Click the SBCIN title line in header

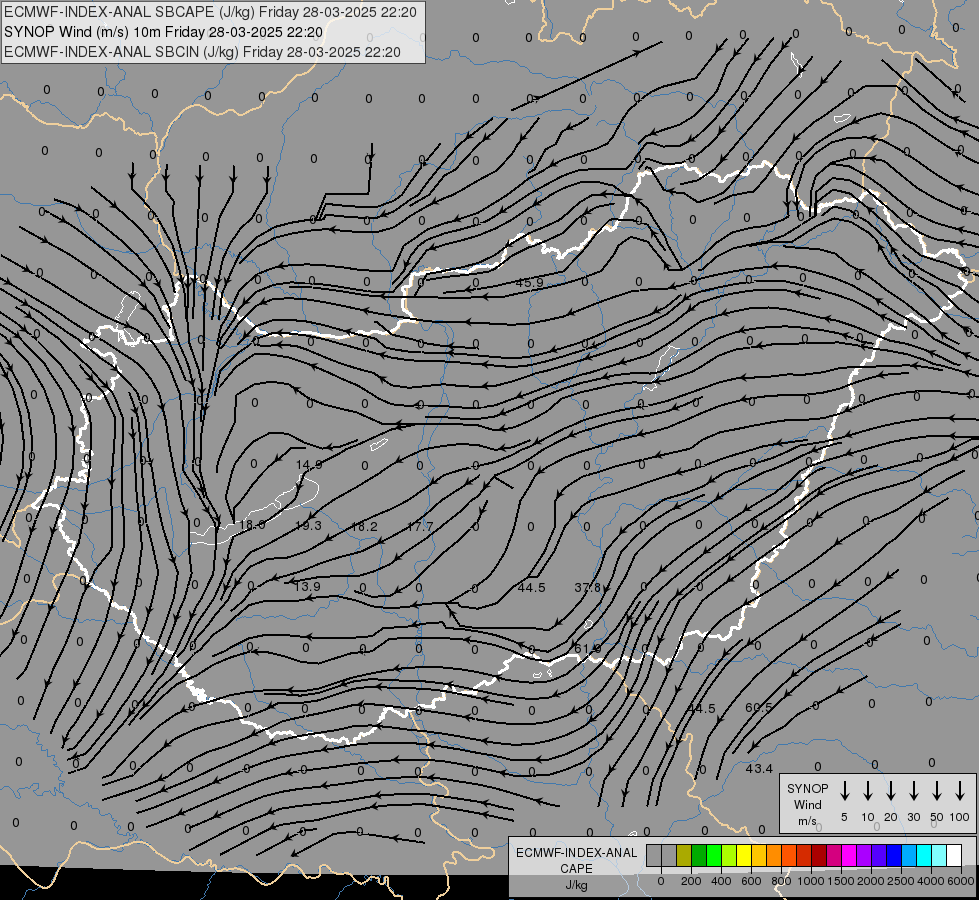(202, 52)
